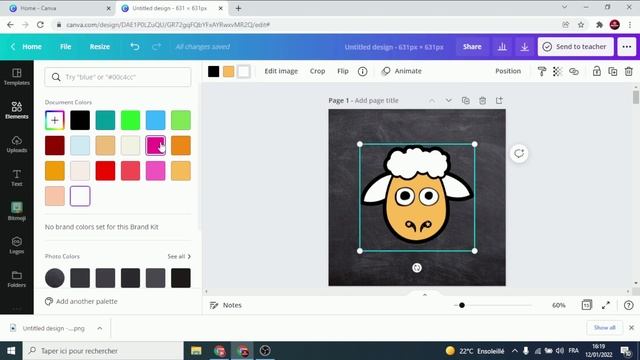Open the Resize menu

point(100,47)
